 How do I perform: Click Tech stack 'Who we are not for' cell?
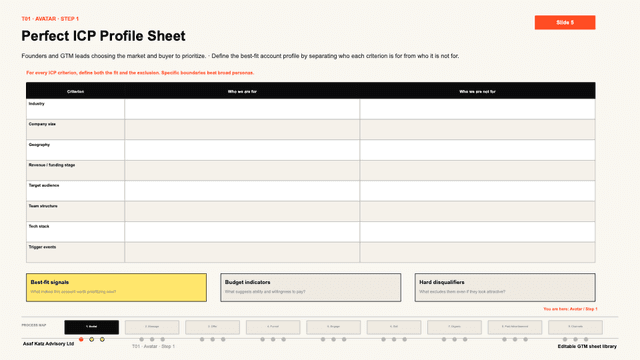[x=478, y=232]
